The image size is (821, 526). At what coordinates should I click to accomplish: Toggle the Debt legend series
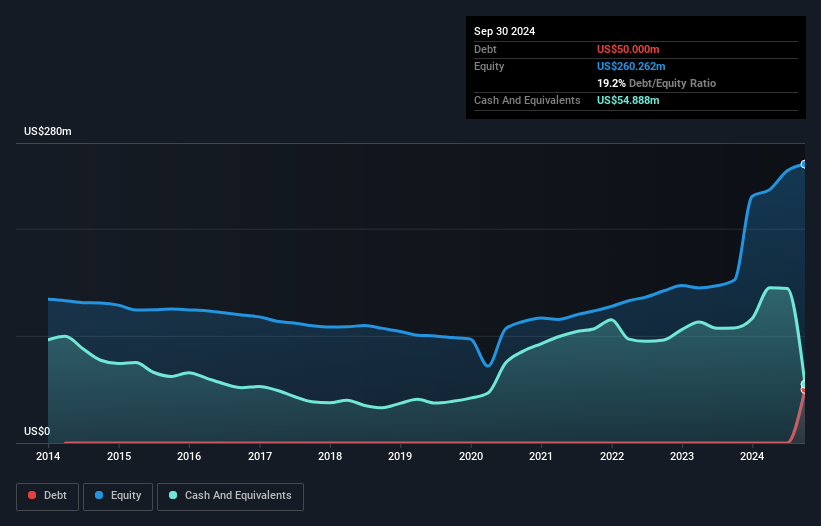point(48,496)
